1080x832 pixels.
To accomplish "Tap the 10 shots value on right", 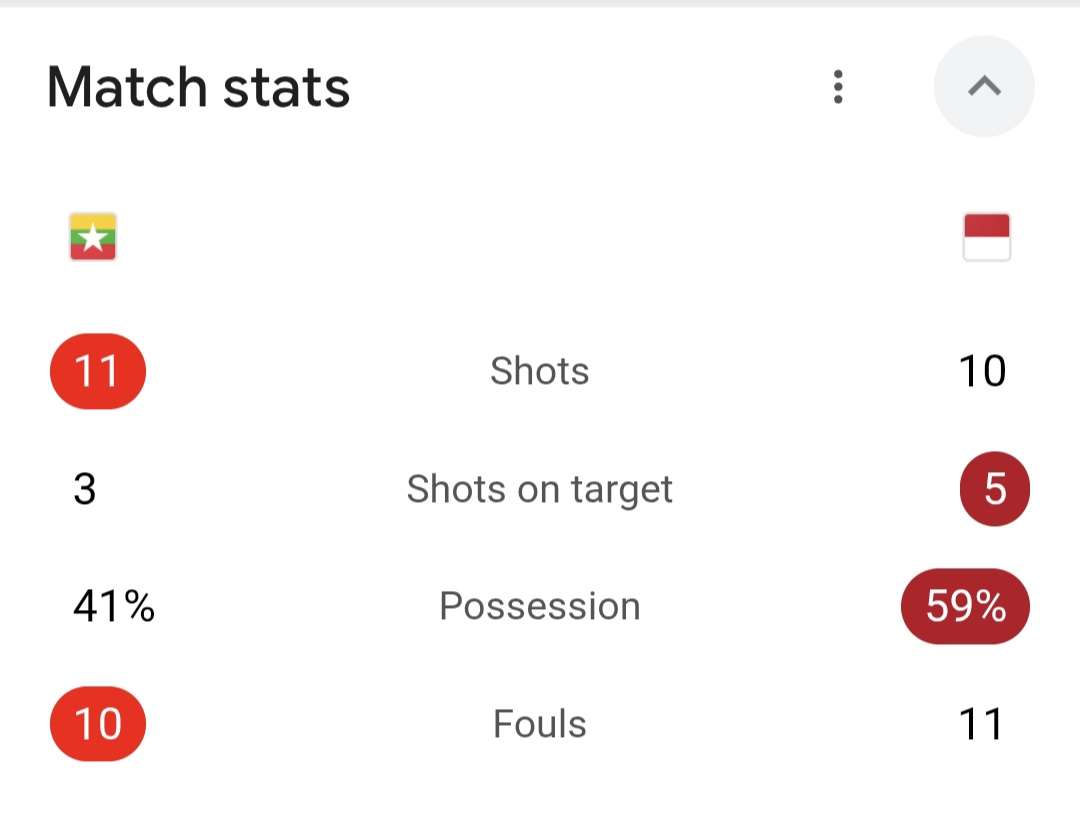I will (x=981, y=371).
